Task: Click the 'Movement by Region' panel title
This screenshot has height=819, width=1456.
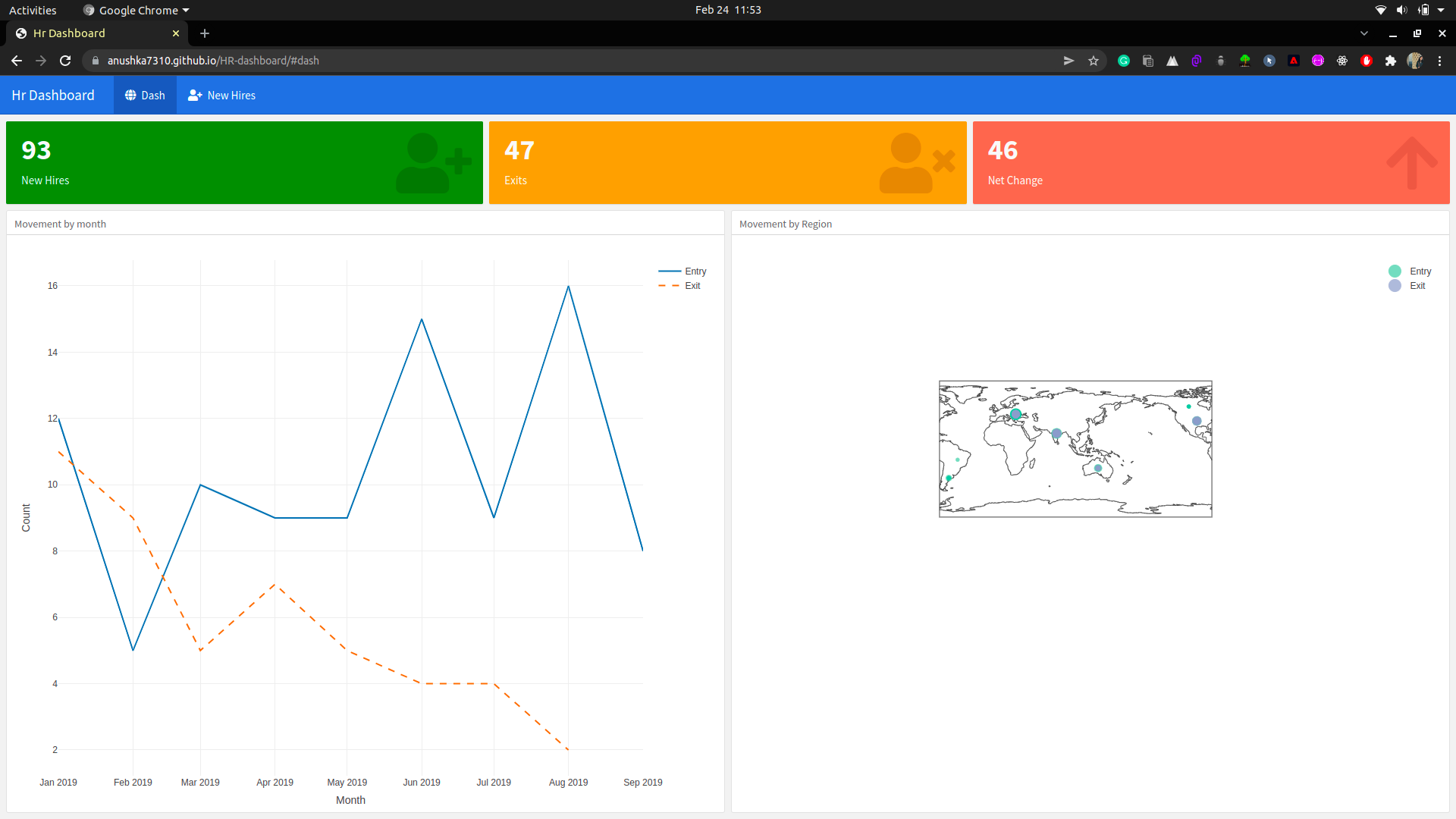Action: tap(786, 224)
